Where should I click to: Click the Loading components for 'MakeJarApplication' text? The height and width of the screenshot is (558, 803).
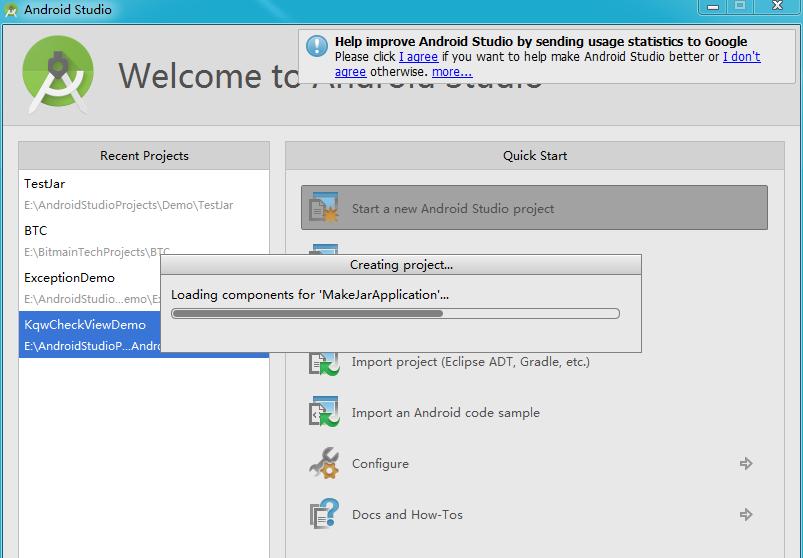coord(310,294)
